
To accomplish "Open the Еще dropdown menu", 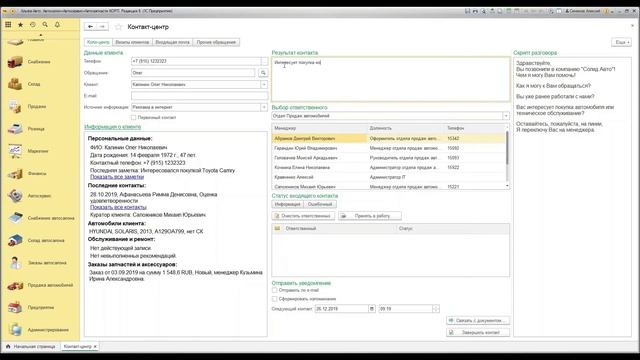I will [x=622, y=42].
